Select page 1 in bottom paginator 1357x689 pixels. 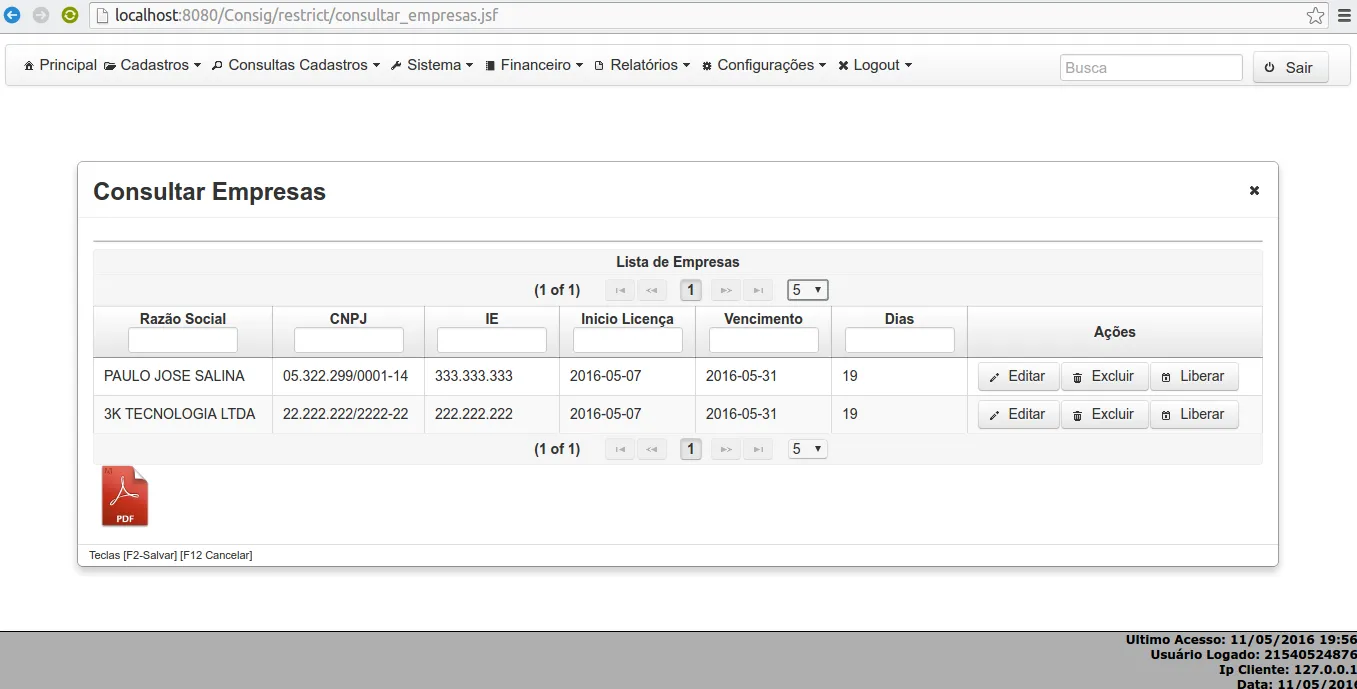coord(690,449)
